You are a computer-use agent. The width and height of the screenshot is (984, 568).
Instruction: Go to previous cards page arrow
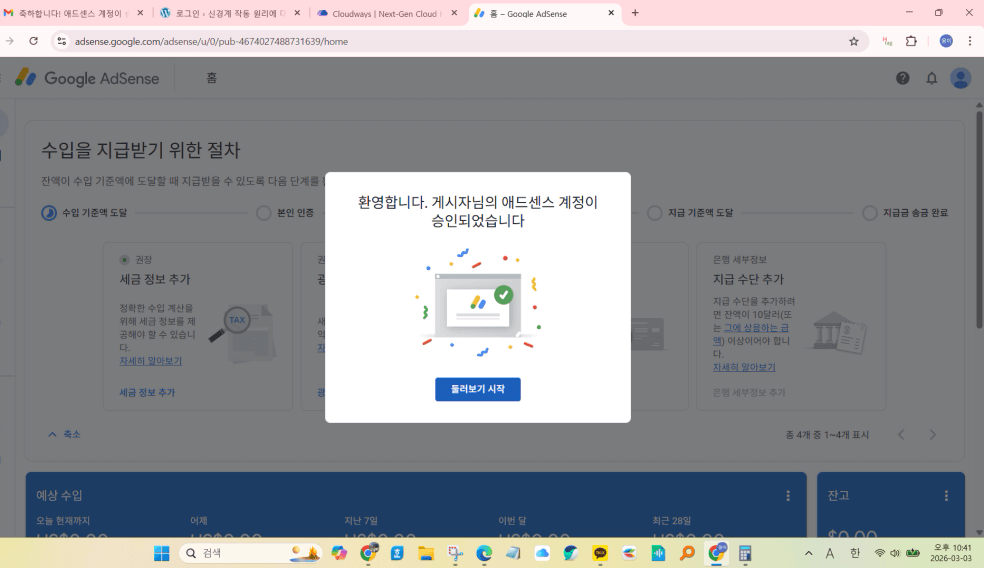point(901,434)
